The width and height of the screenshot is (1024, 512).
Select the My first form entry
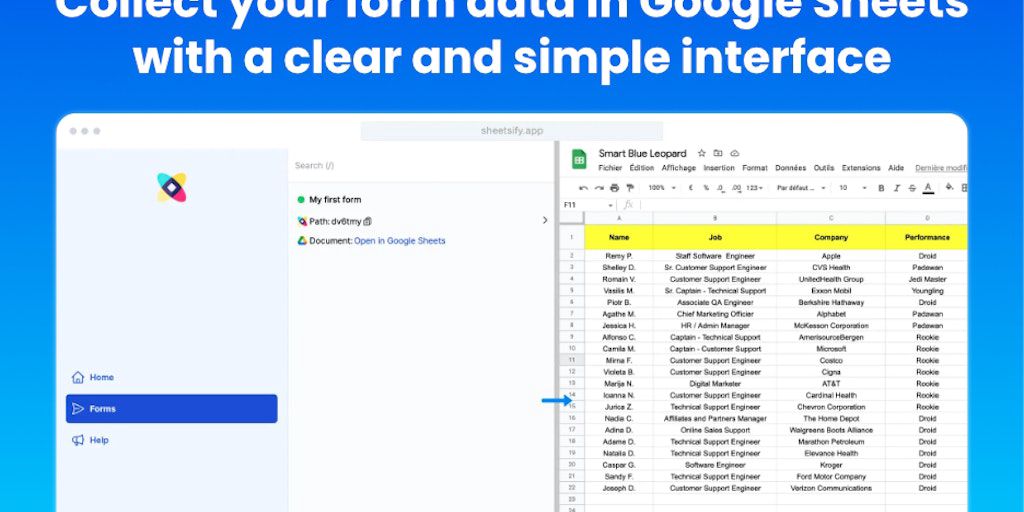tap(335, 200)
